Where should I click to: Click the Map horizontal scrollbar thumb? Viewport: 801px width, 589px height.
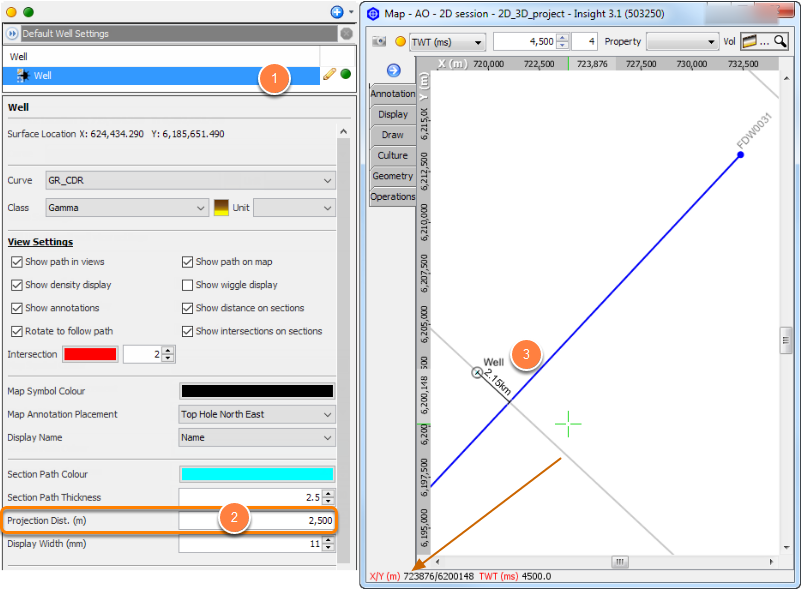(620, 562)
